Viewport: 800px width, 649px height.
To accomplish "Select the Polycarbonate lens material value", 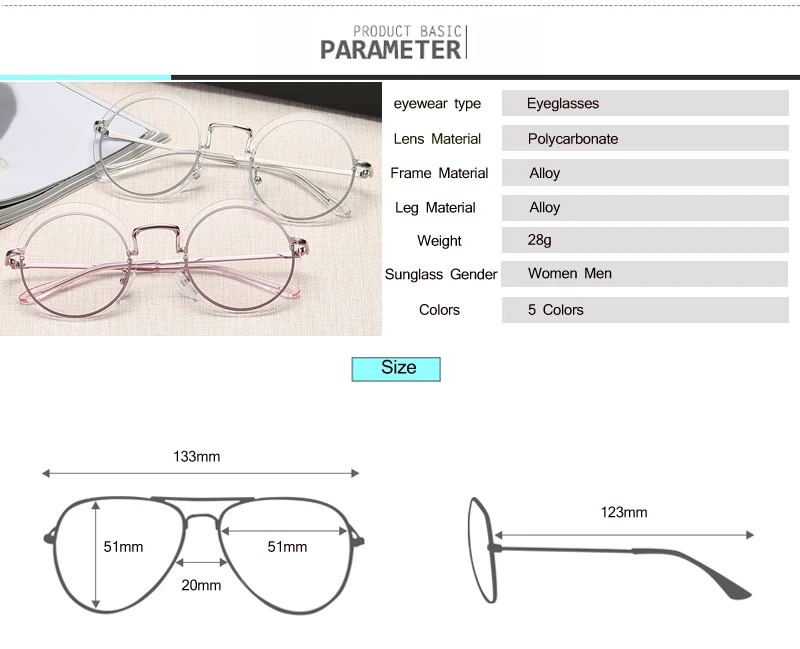I will click(645, 138).
